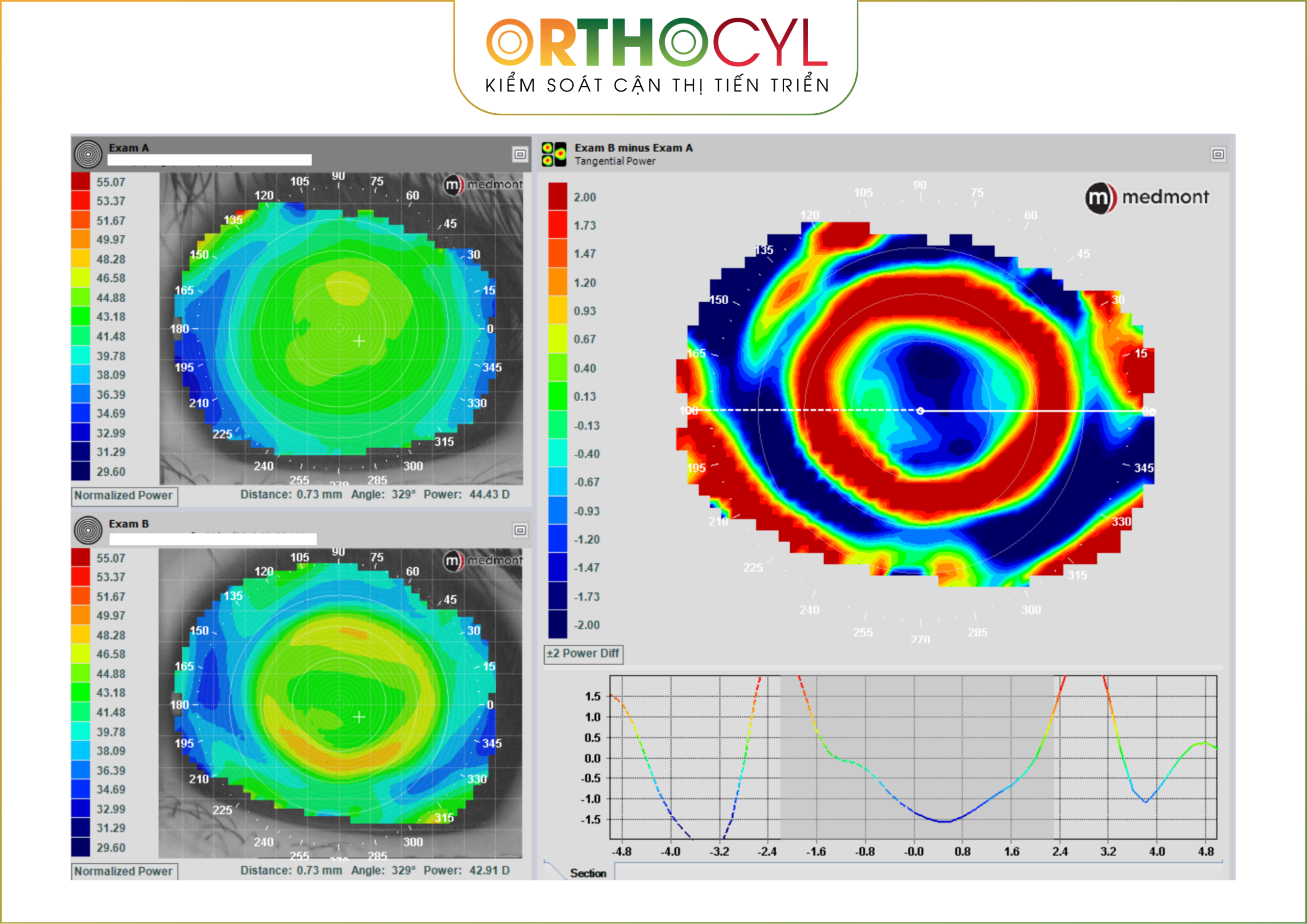Open Normalized Power scale under Exam A

[x=124, y=496]
